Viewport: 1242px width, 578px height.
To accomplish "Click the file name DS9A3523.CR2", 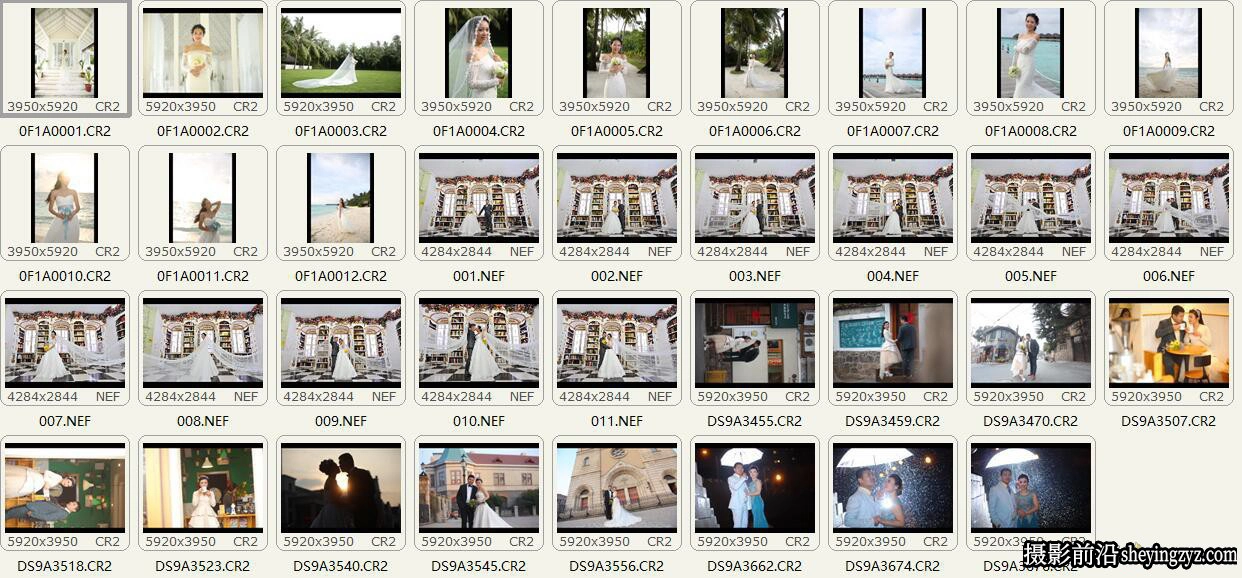I will click(x=203, y=566).
